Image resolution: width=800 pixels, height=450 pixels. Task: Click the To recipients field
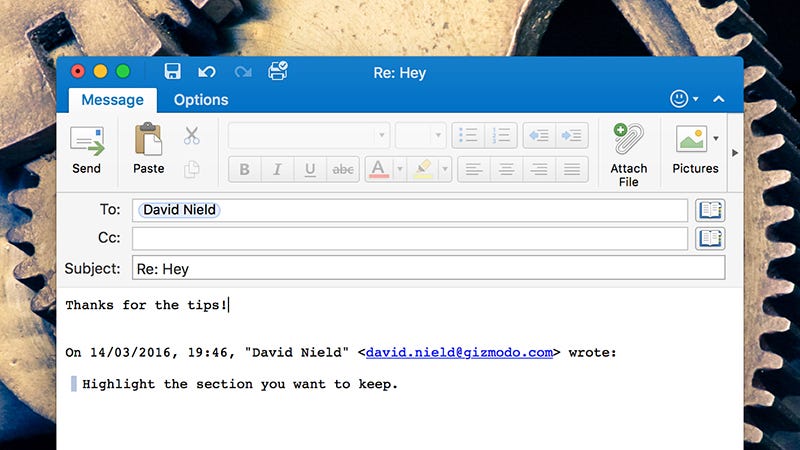[410, 210]
